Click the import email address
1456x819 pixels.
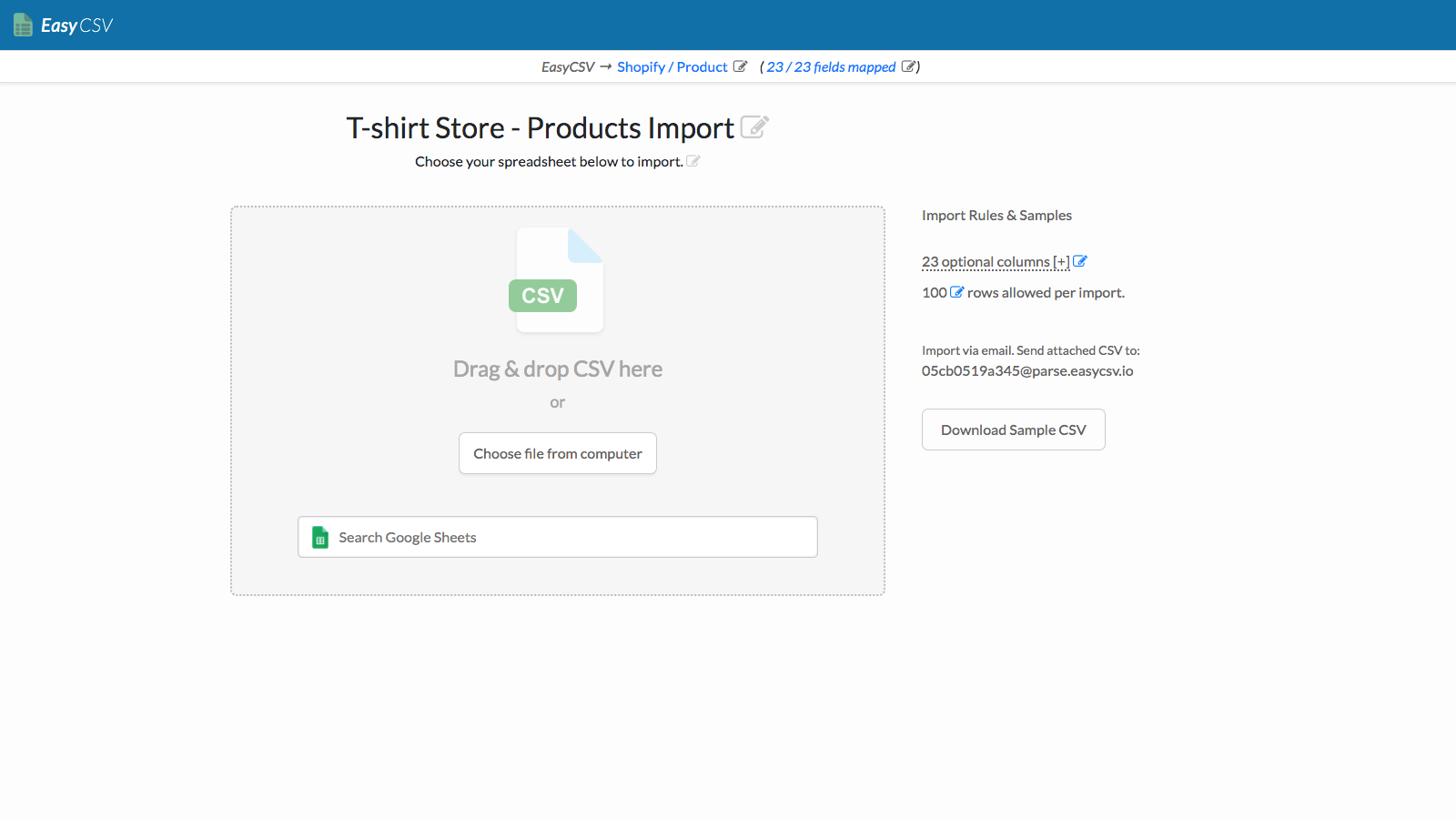coord(1027,370)
